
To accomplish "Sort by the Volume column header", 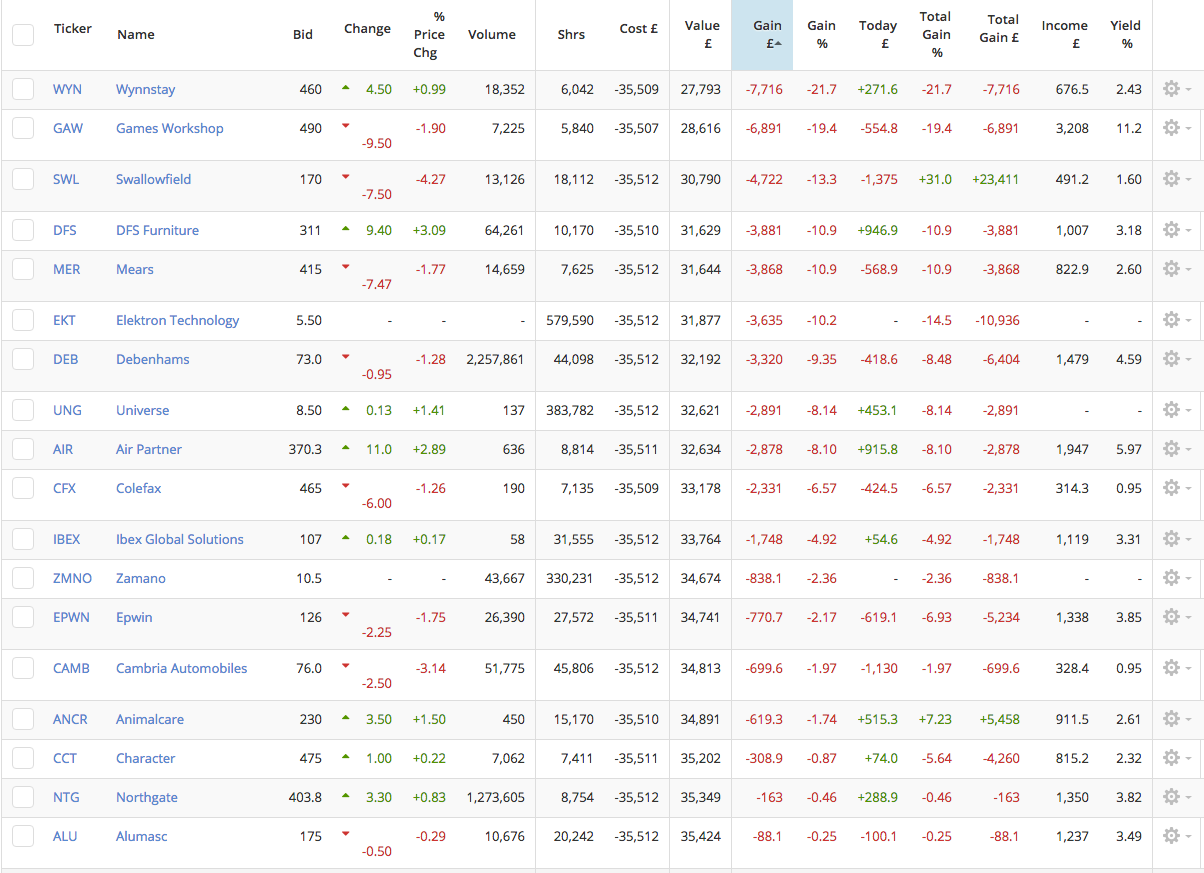I will click(x=492, y=34).
